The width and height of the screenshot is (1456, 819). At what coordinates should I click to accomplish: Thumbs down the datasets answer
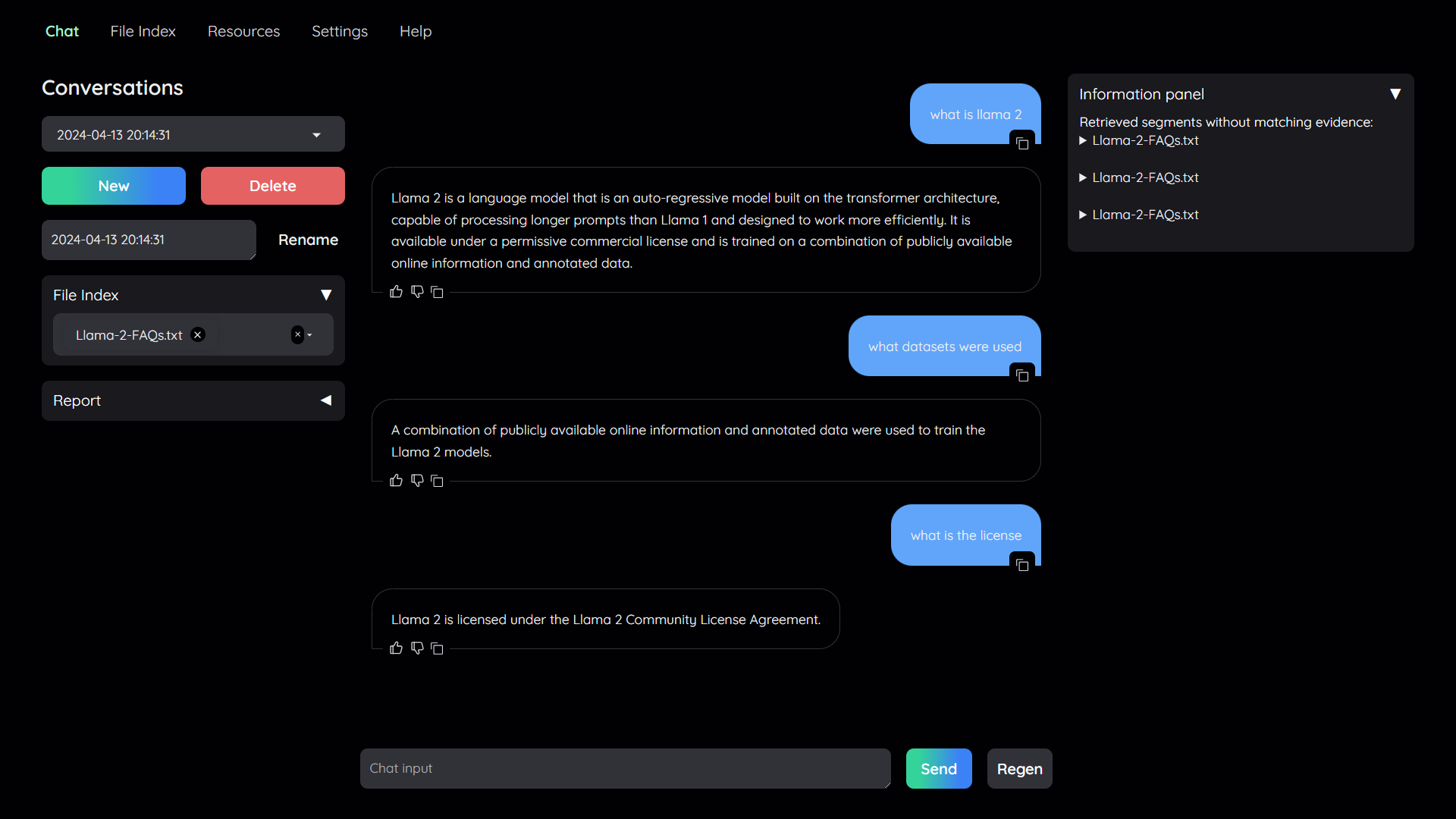[417, 481]
